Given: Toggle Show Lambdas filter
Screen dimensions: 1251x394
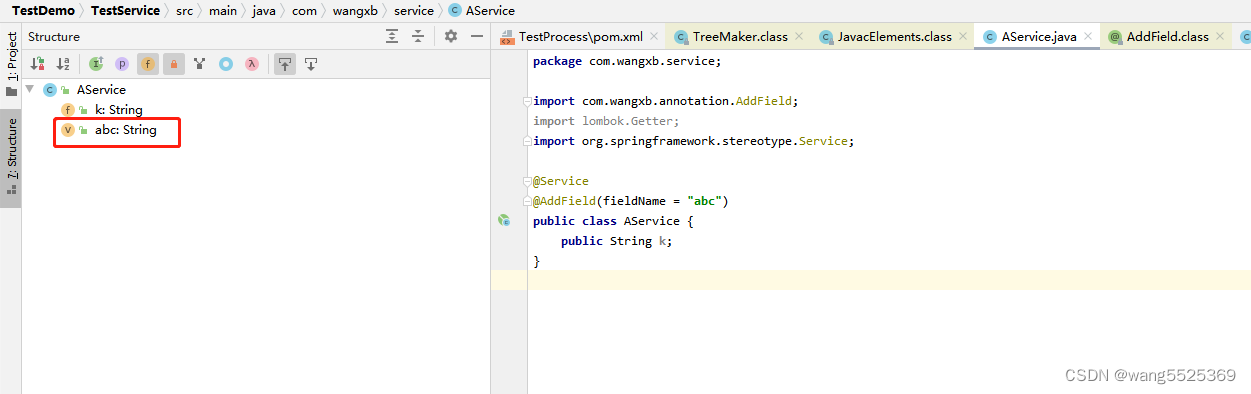Looking at the screenshot, I should click(252, 64).
